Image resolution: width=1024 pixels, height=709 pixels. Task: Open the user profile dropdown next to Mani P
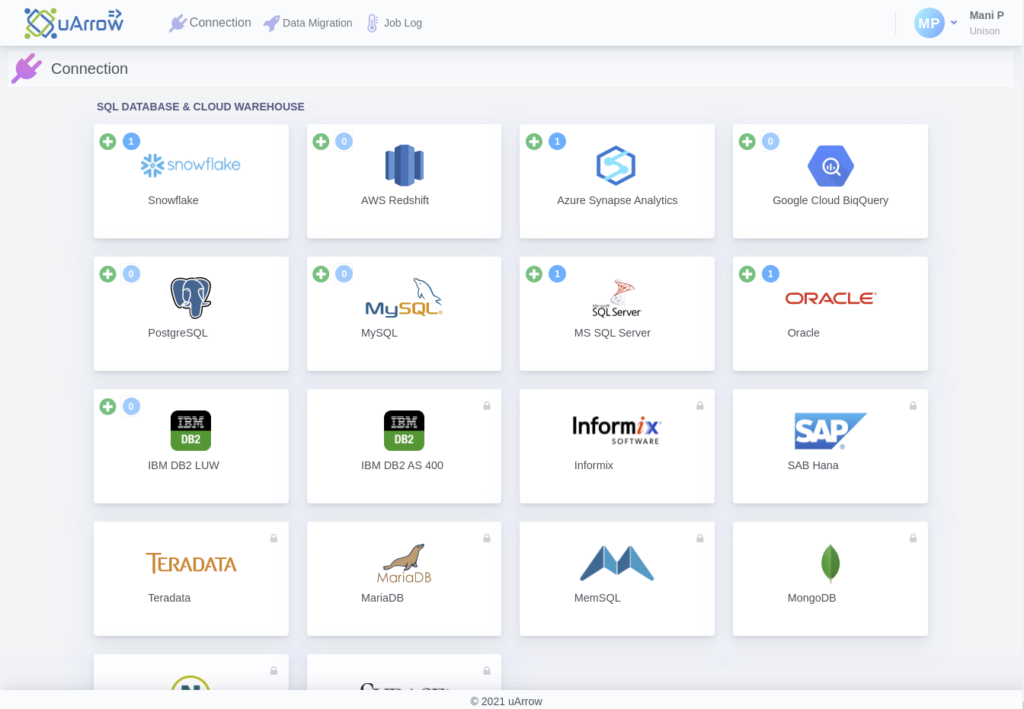click(x=953, y=22)
